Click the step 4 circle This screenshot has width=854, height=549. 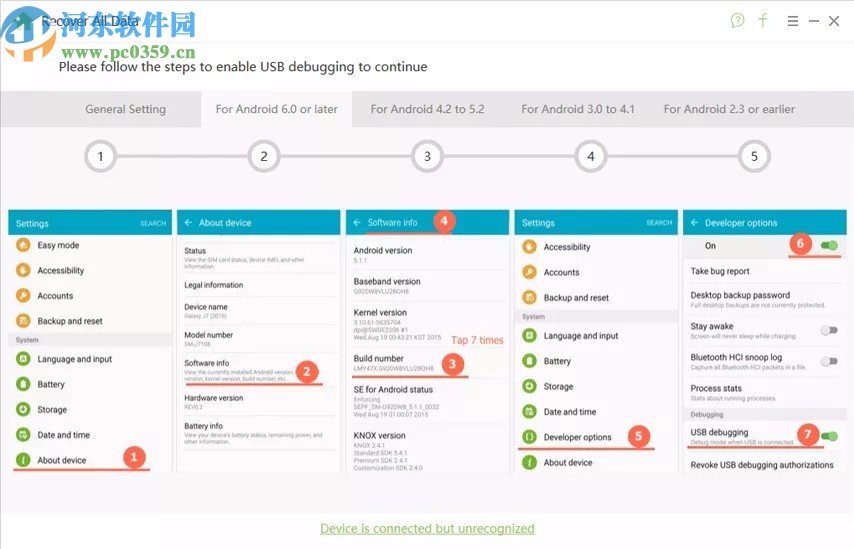[590, 156]
